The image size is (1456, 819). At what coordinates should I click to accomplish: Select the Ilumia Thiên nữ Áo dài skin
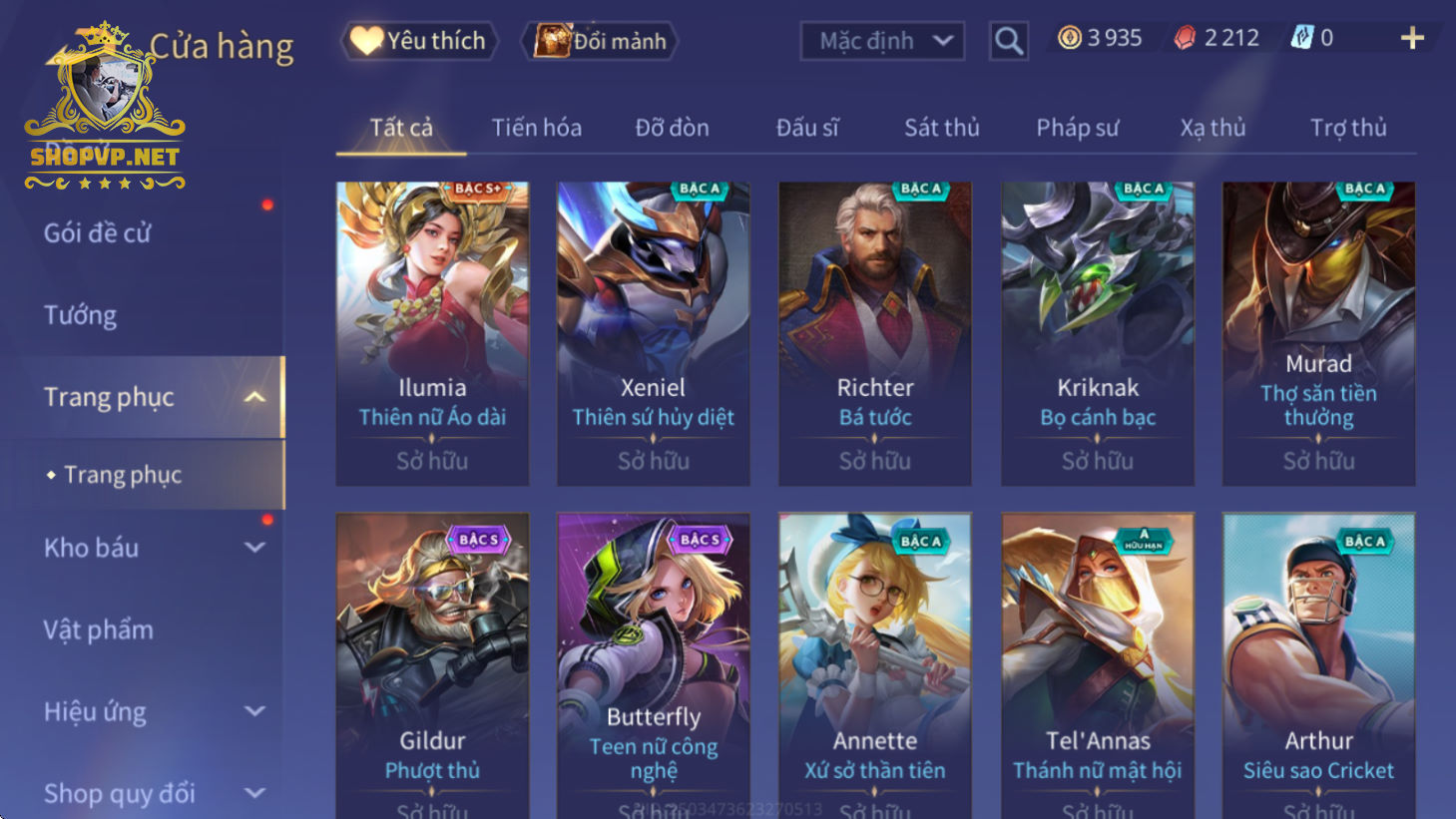[432, 333]
